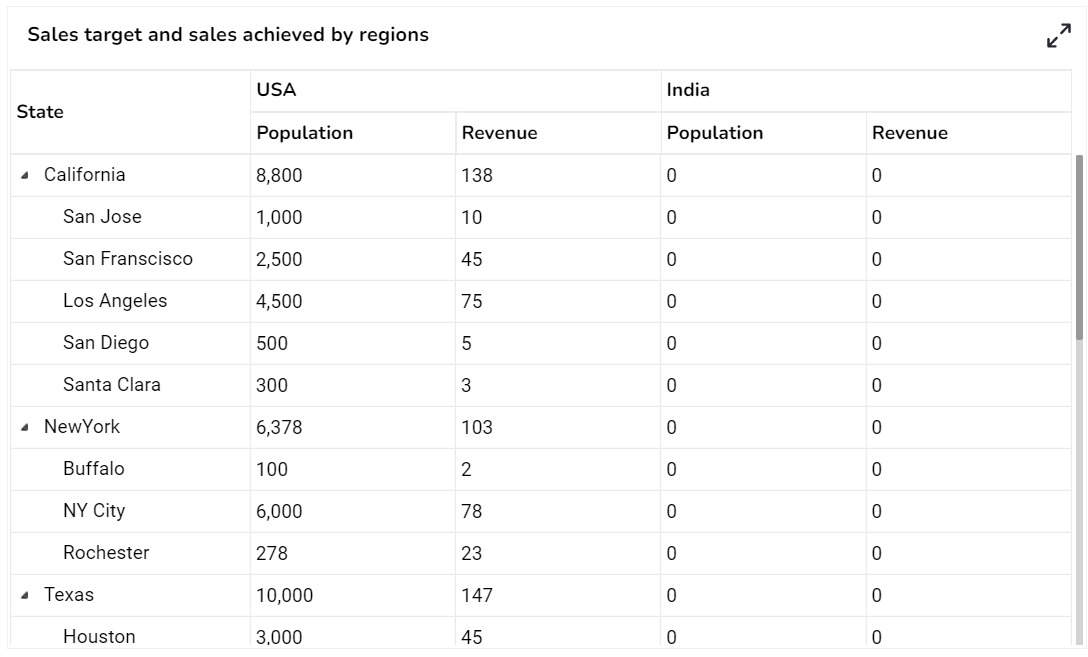Click the USA column group header

click(276, 90)
